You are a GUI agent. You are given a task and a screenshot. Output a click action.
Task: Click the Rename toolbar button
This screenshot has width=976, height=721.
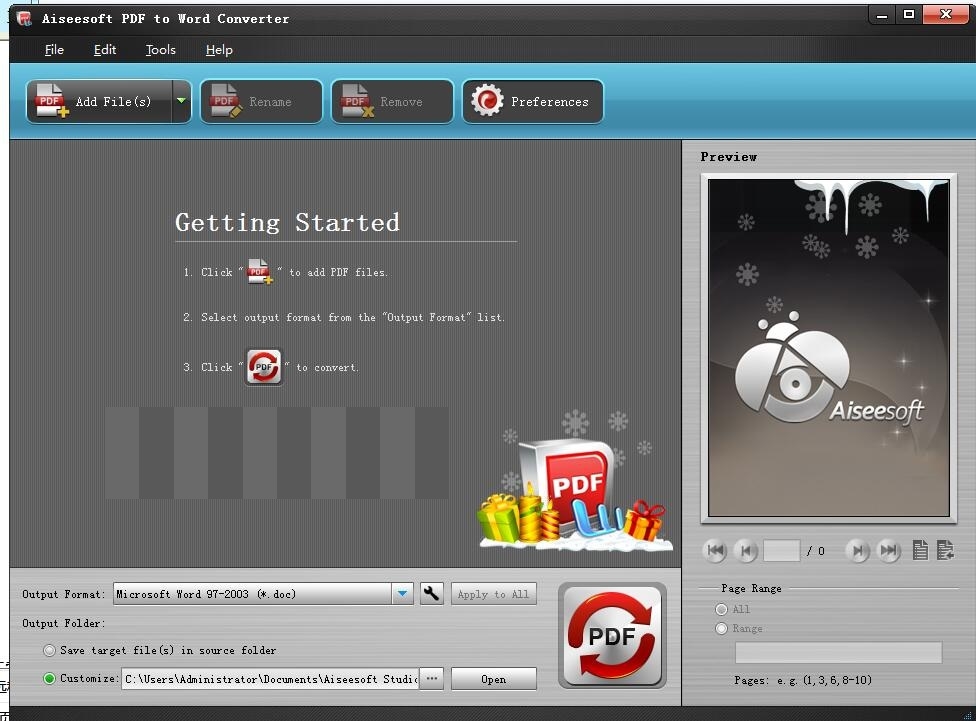click(261, 101)
